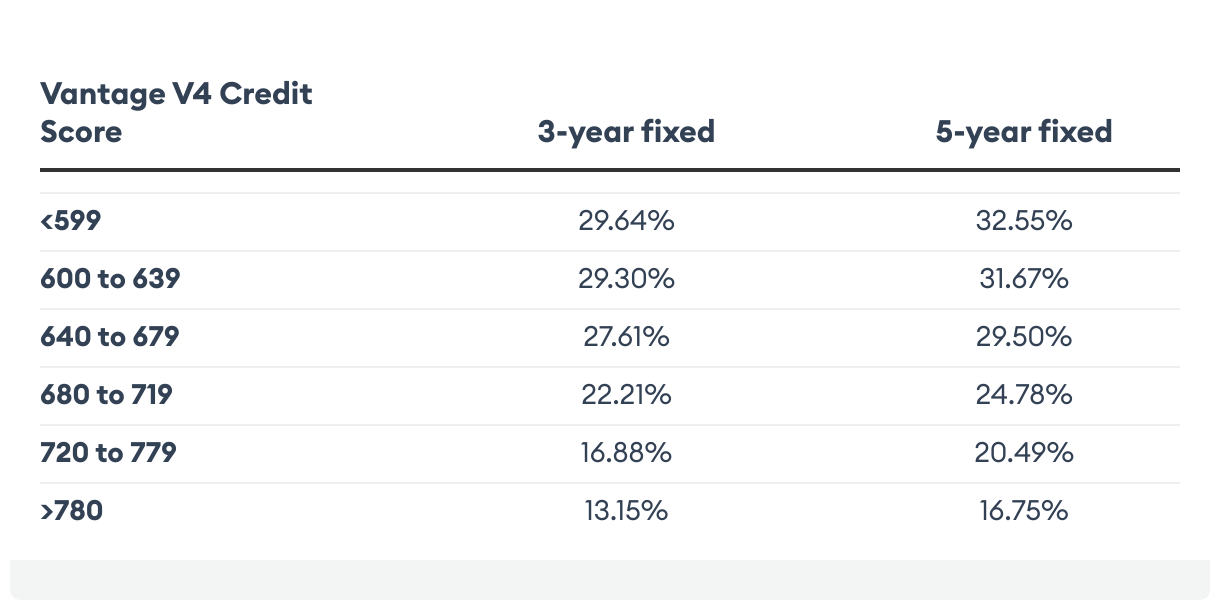Select the <599 credit score row label

tap(71, 220)
